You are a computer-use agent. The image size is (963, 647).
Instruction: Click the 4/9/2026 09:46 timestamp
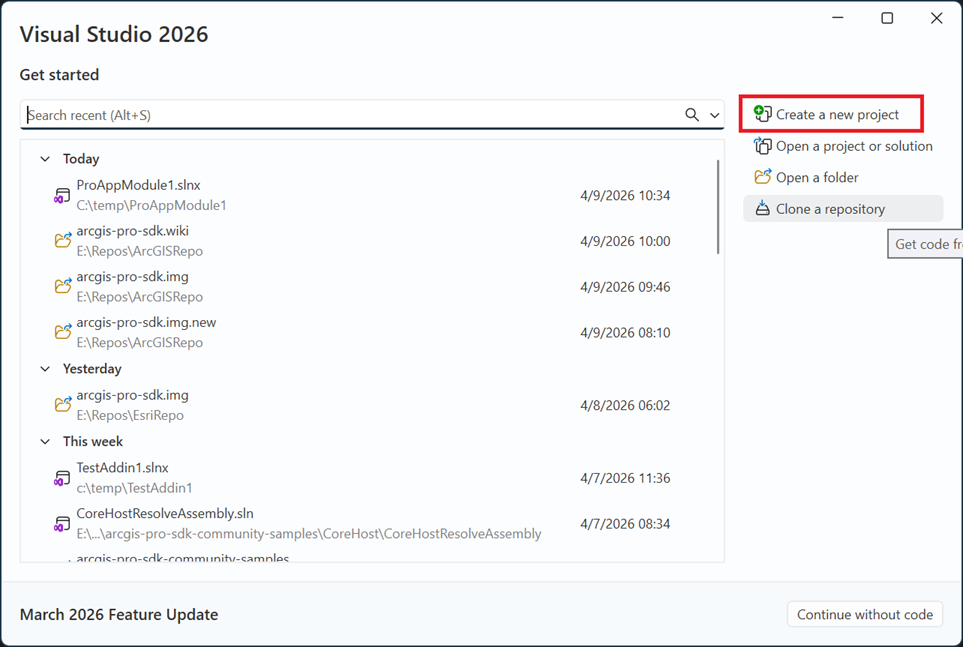[x=625, y=287]
